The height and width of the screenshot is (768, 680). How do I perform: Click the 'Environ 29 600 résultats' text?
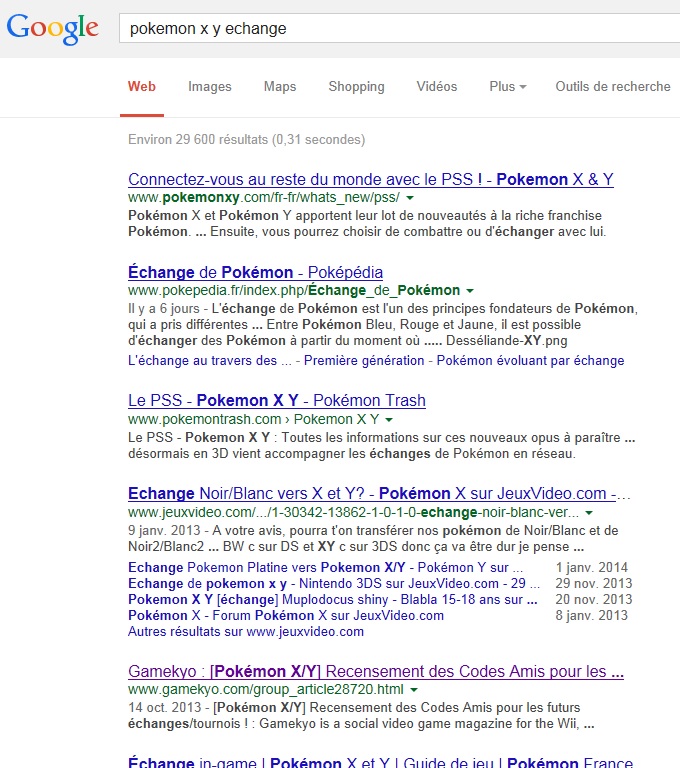[246, 140]
